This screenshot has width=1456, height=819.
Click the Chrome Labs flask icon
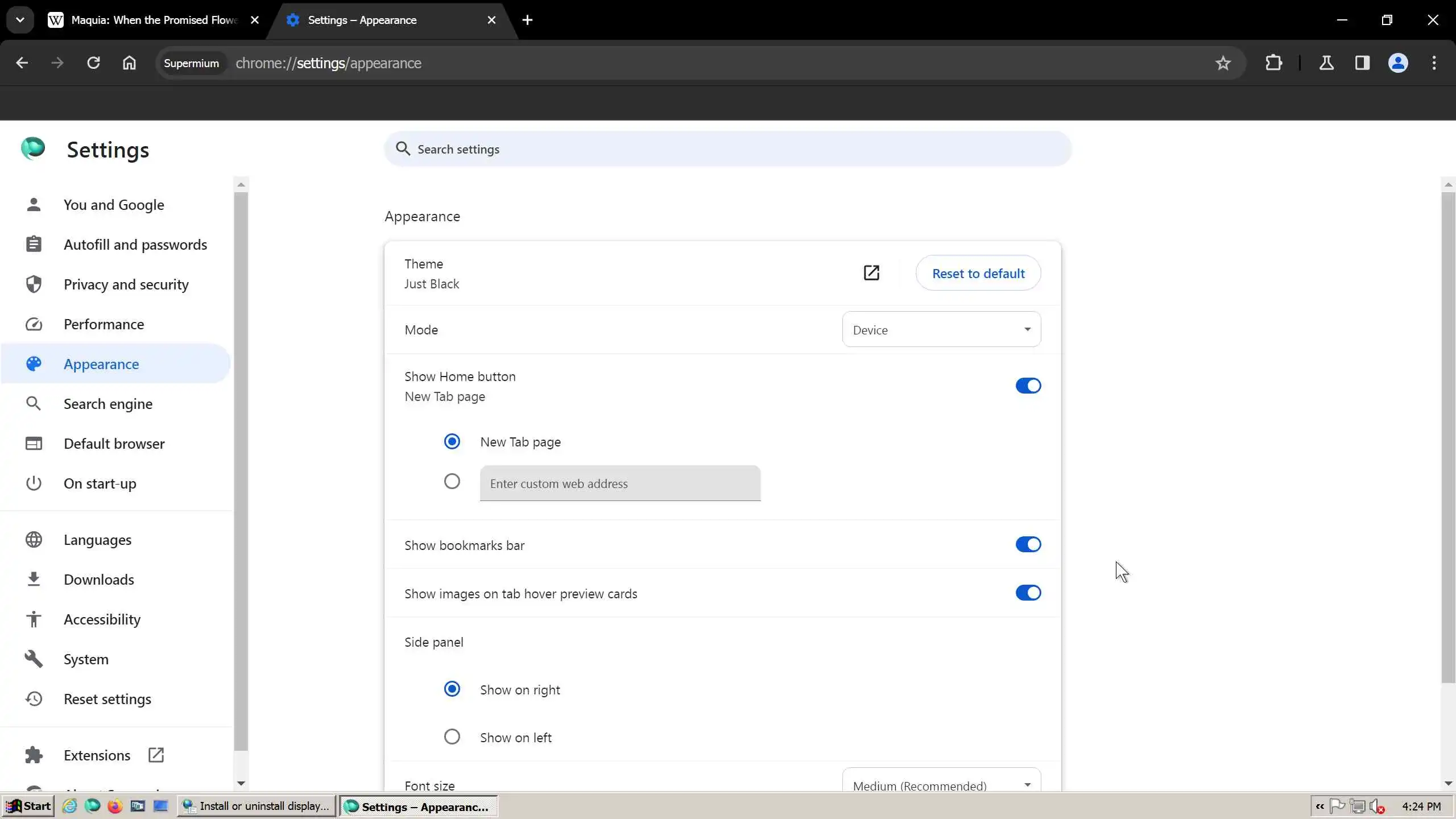(x=1326, y=63)
